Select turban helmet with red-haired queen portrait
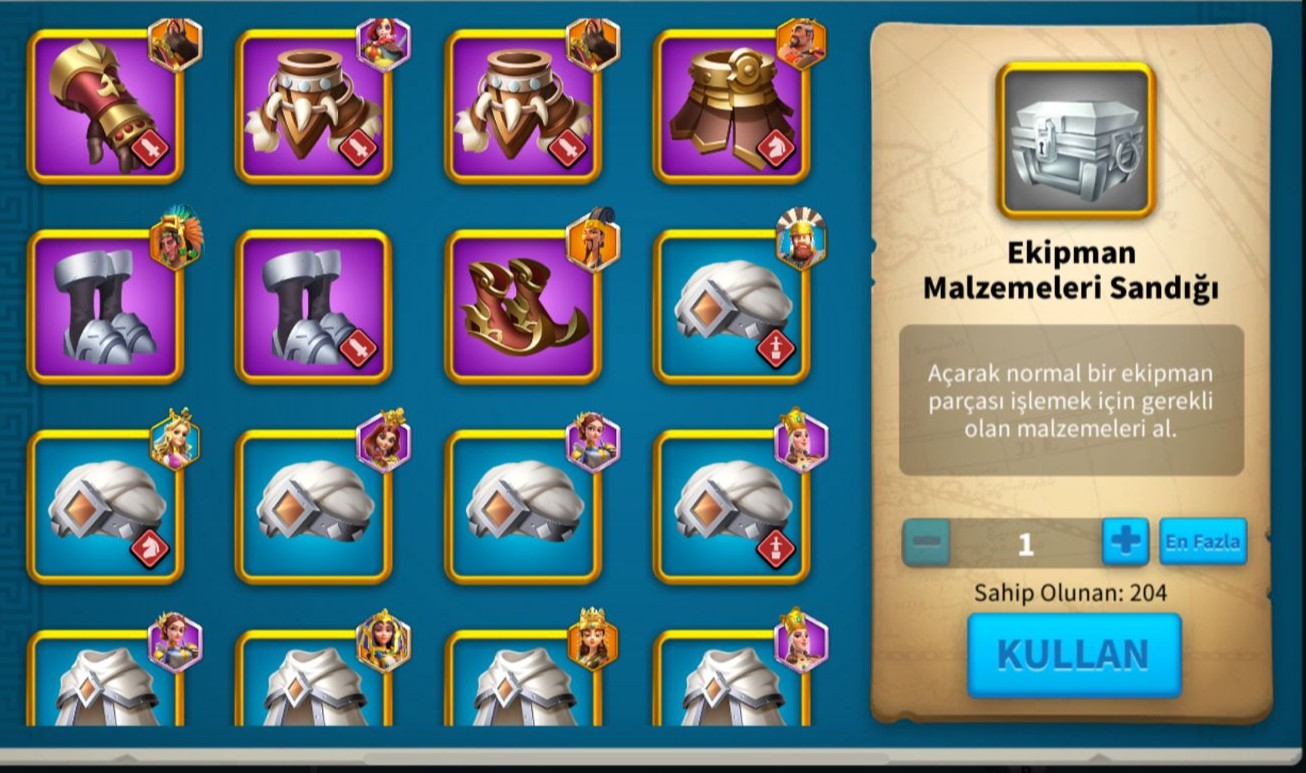This screenshot has height=773, width=1306. (x=314, y=507)
